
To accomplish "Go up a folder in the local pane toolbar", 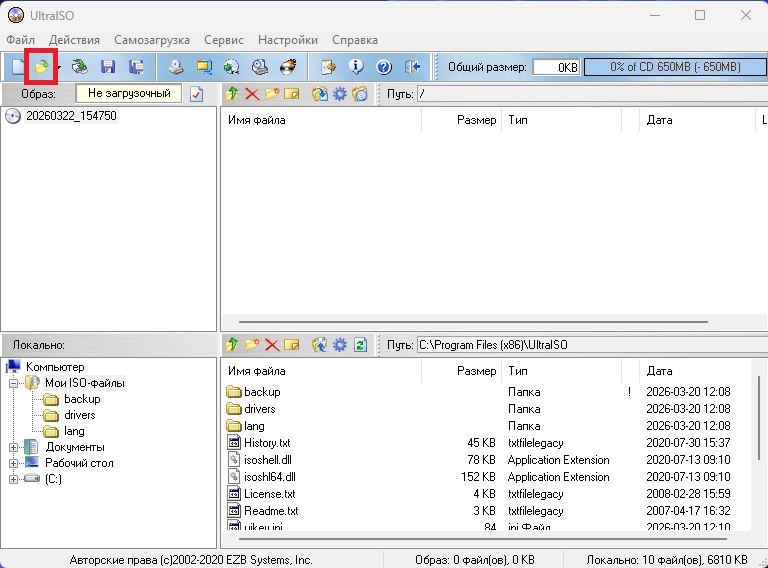I will (232, 345).
